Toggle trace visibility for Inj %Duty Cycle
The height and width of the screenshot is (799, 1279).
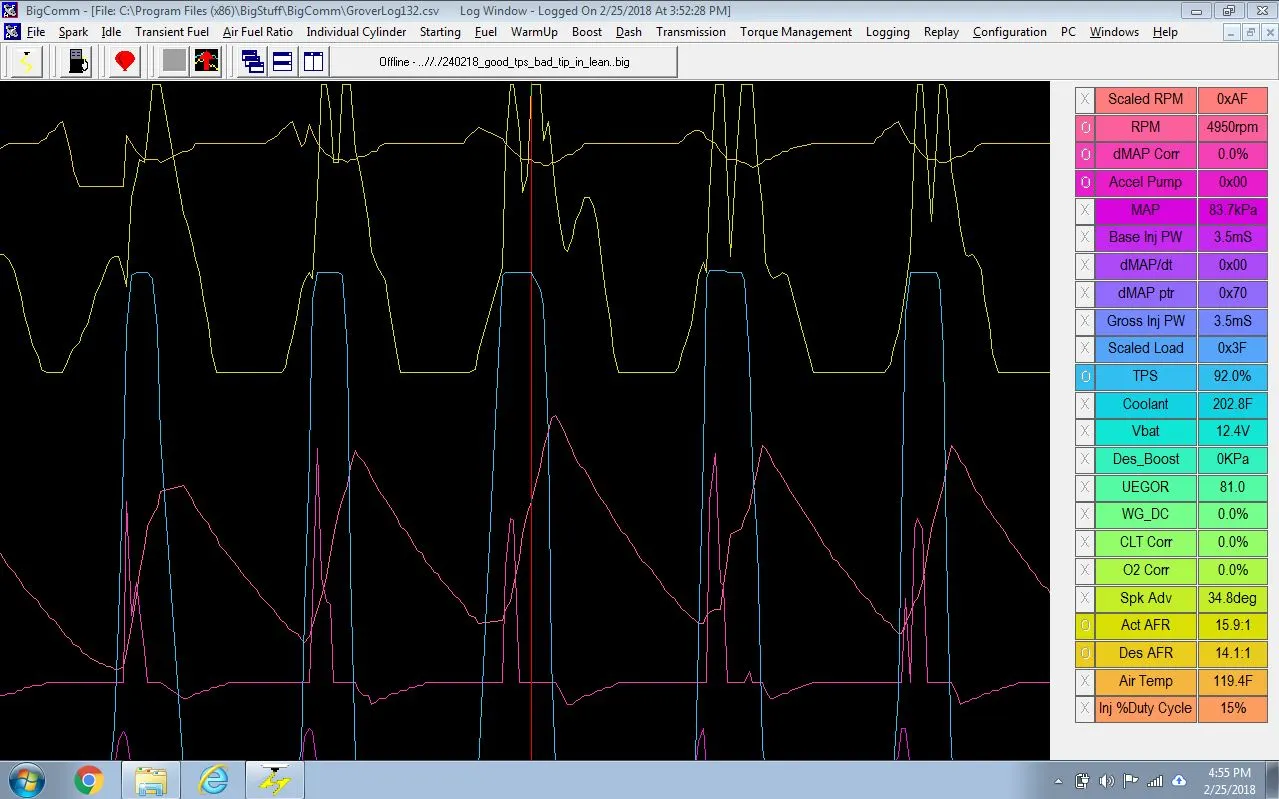pyautogui.click(x=1085, y=708)
